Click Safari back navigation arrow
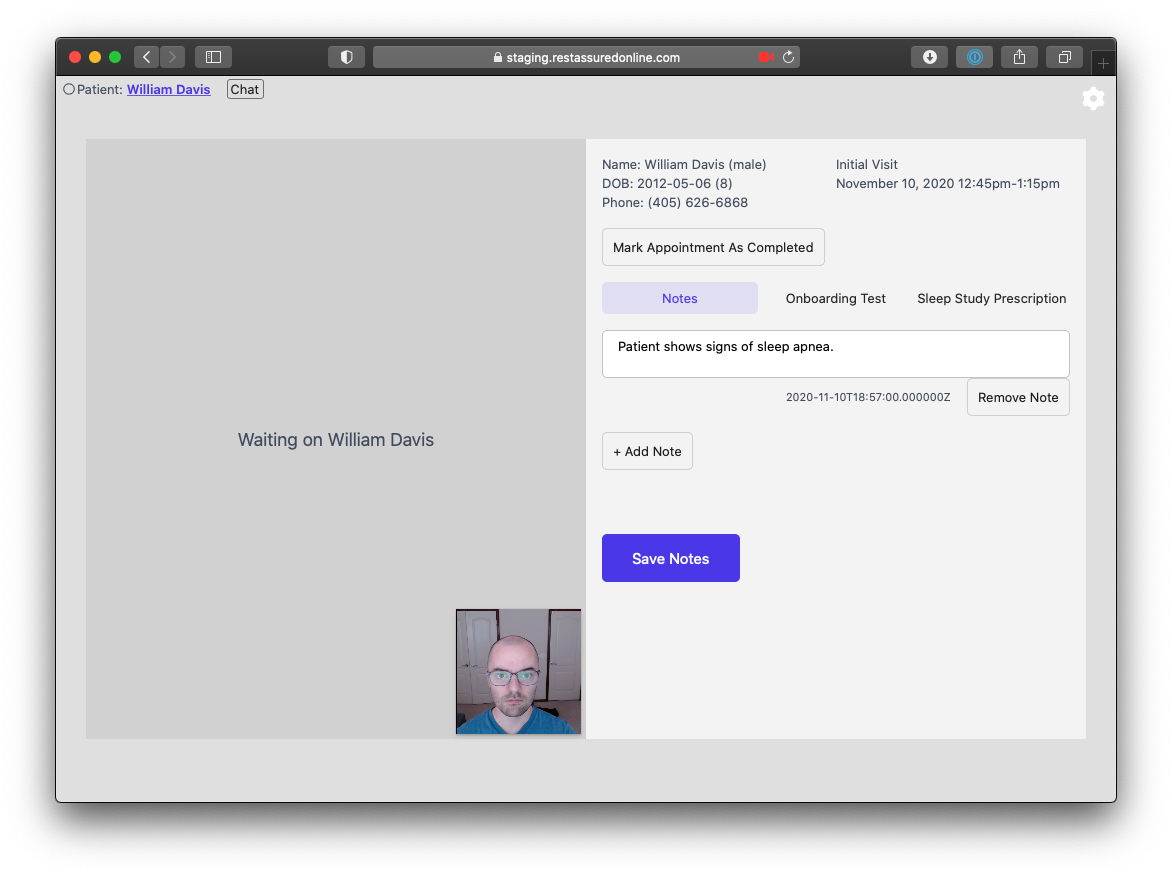The width and height of the screenshot is (1172, 876). tap(147, 57)
